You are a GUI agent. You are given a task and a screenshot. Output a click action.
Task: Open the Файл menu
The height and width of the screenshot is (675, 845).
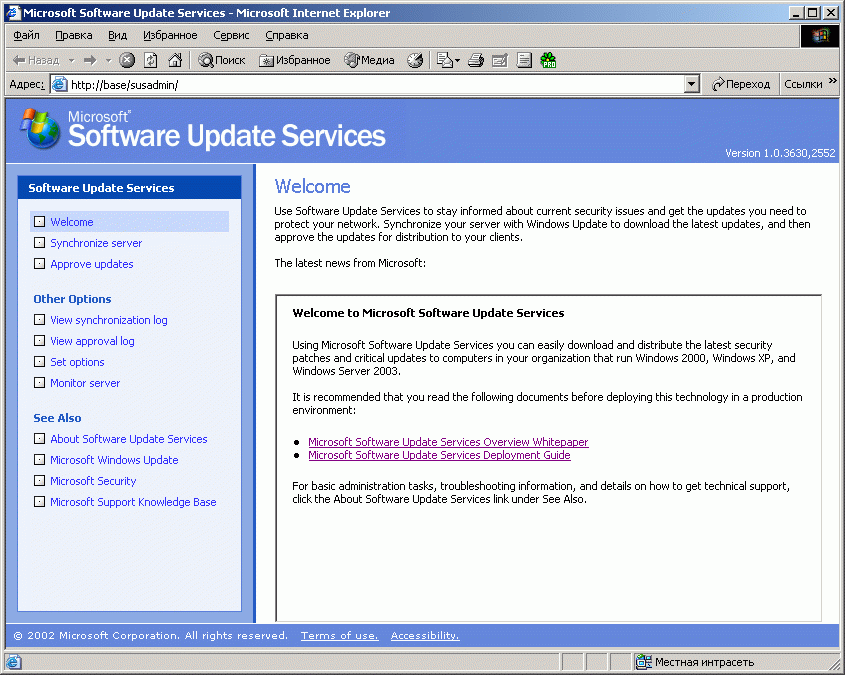pyautogui.click(x=26, y=36)
